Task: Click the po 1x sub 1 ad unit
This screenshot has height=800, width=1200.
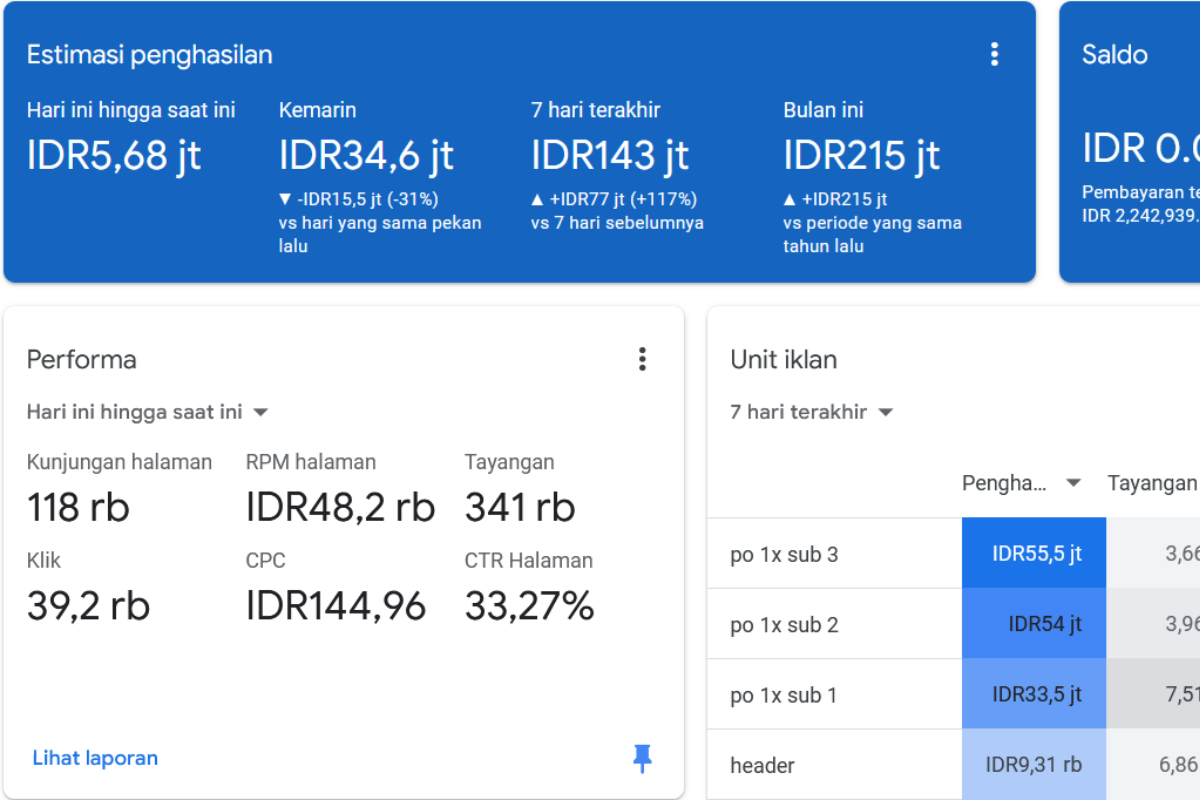Action: click(783, 695)
